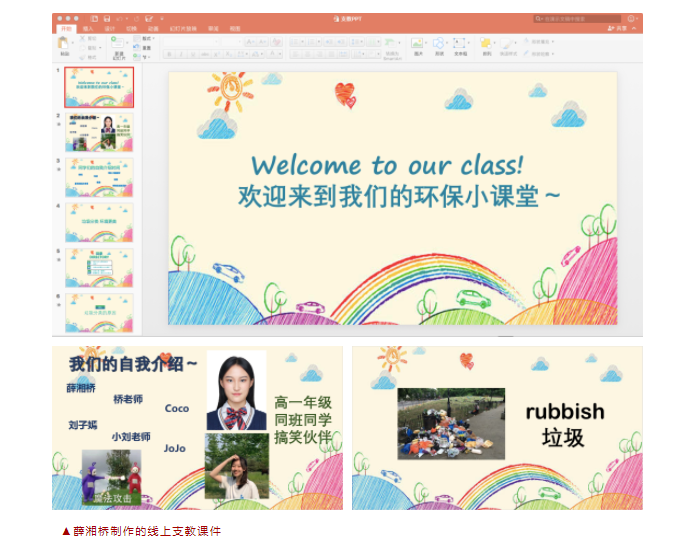
Task: Click the Text Box (文本框) icon
Action: pos(459,43)
